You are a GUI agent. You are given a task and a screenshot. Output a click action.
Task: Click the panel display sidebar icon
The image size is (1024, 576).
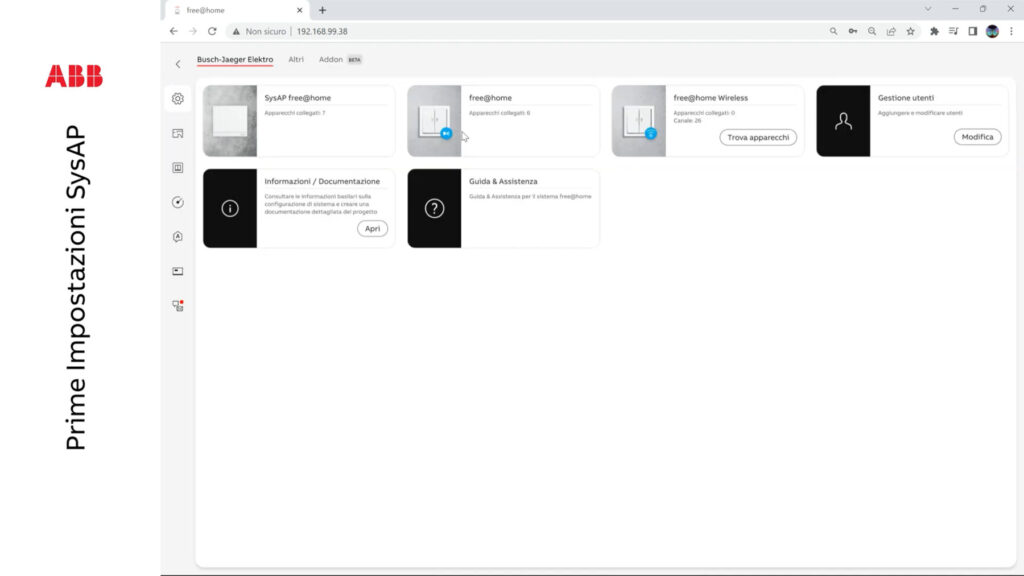(x=178, y=271)
